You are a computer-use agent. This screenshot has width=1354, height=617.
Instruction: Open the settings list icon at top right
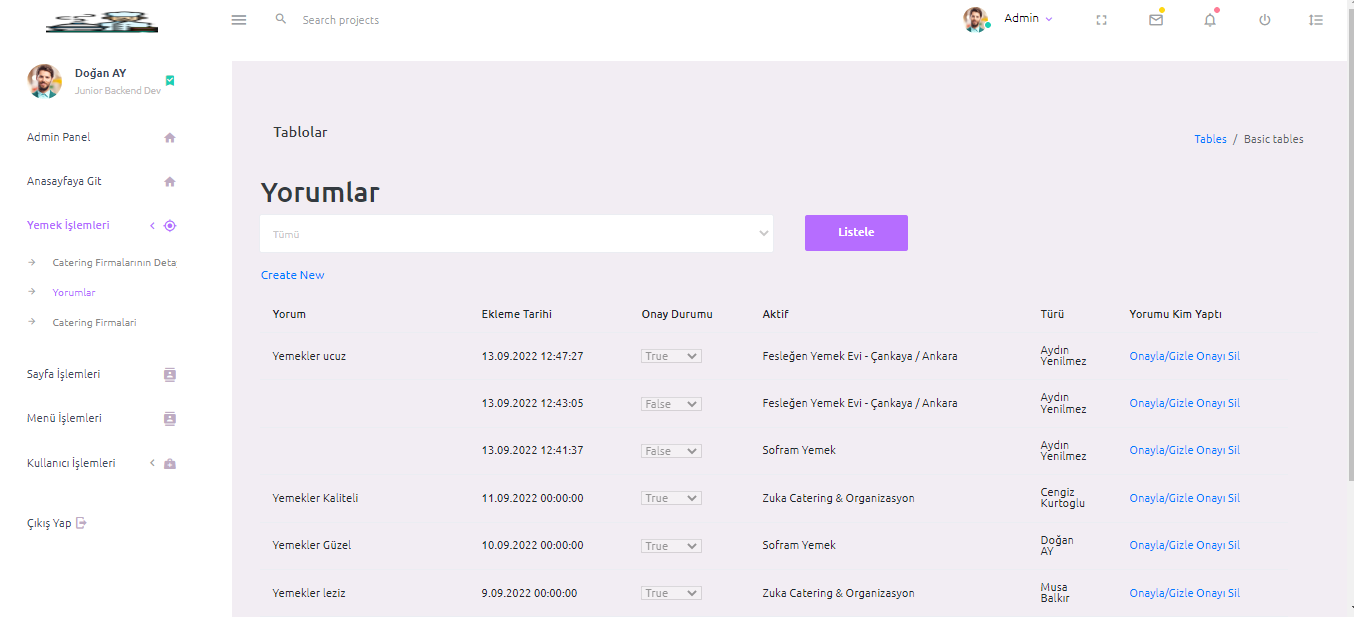1316,19
